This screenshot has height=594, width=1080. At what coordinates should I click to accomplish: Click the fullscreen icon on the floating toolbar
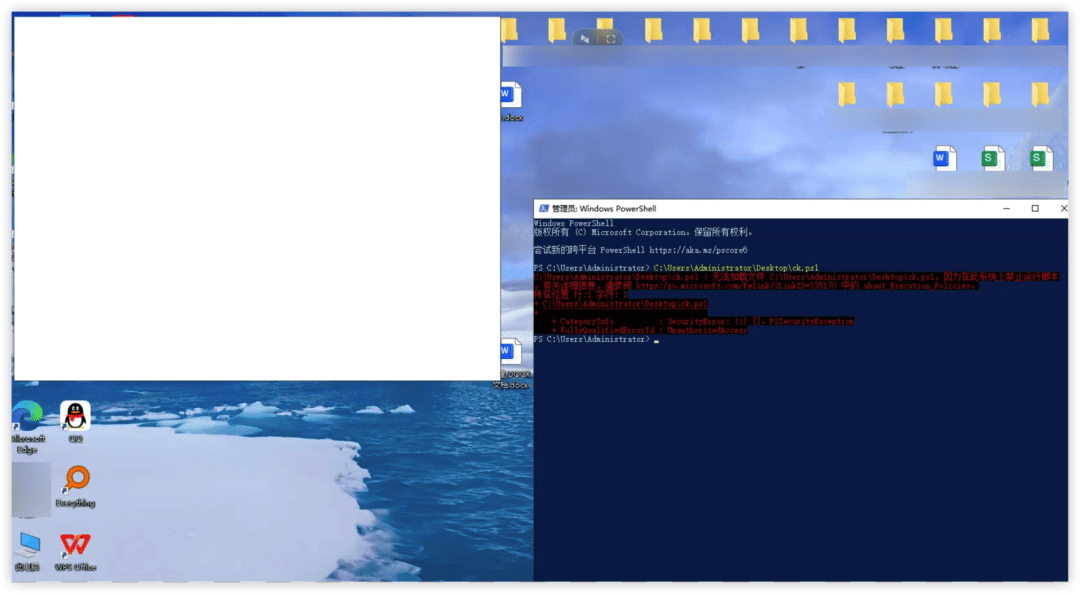click(610, 39)
